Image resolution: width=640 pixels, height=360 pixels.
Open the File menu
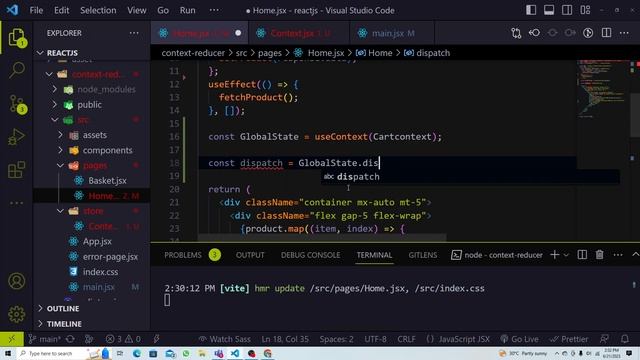pos(36,10)
